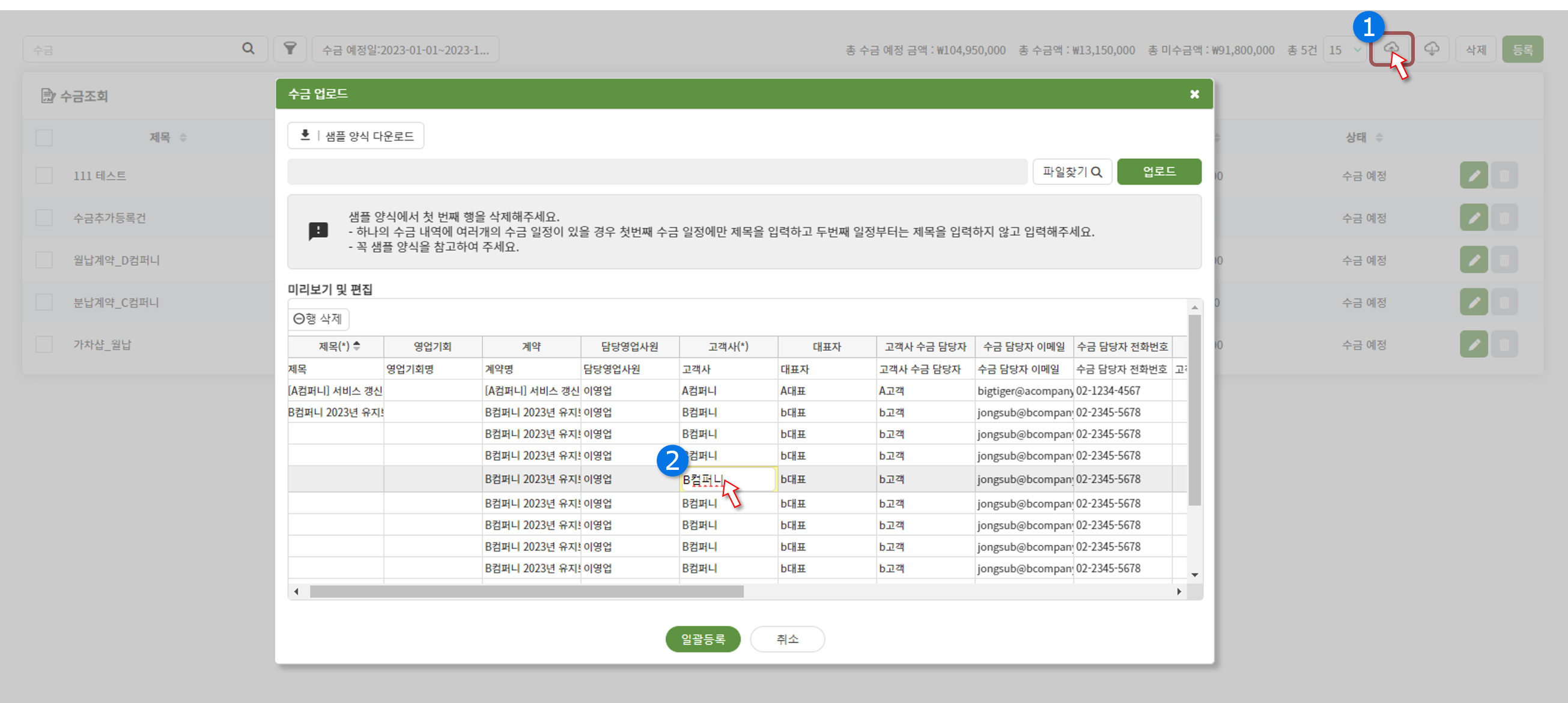Edit the 월납계약_D컴퍼니 row with pencil icon

(x=1474, y=260)
